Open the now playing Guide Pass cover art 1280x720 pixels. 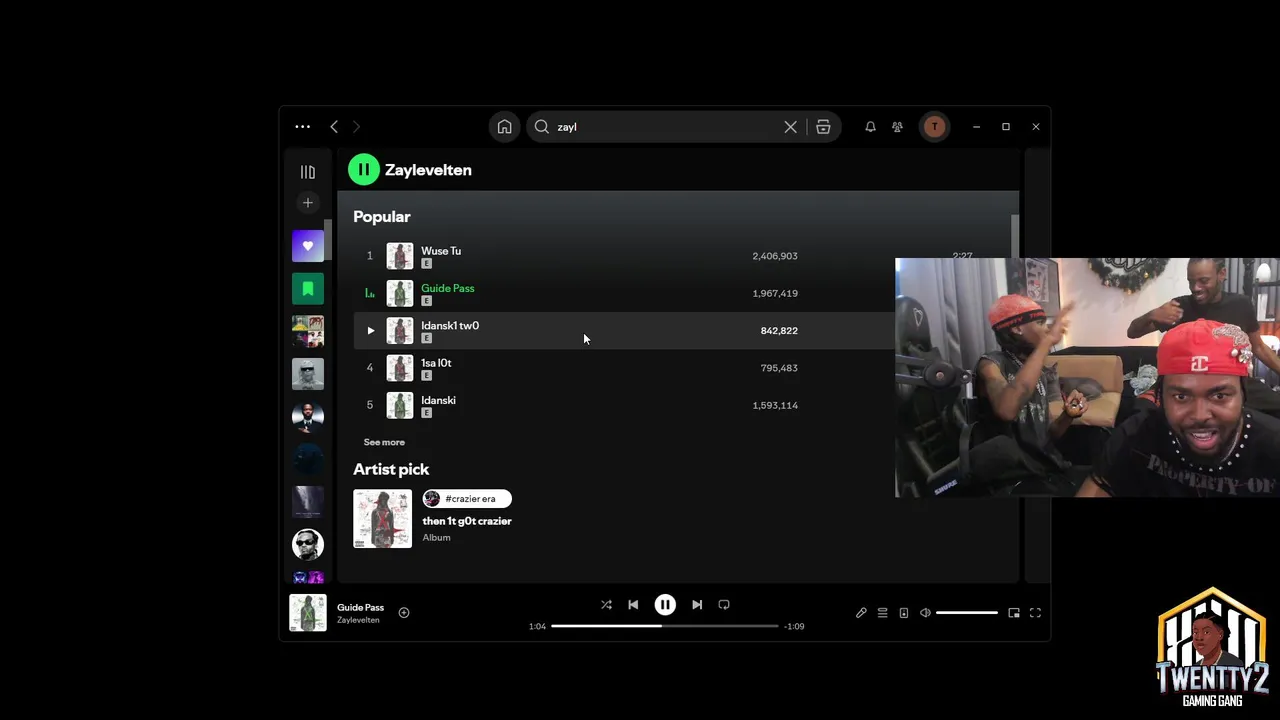pos(308,613)
